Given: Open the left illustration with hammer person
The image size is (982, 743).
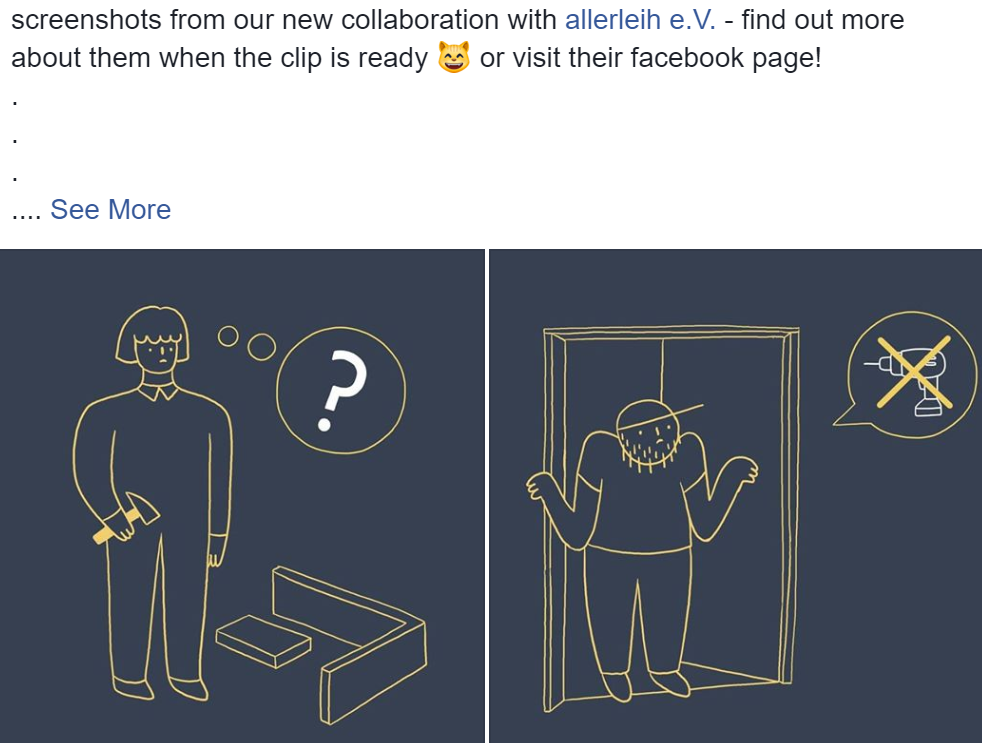Looking at the screenshot, I should [x=242, y=496].
